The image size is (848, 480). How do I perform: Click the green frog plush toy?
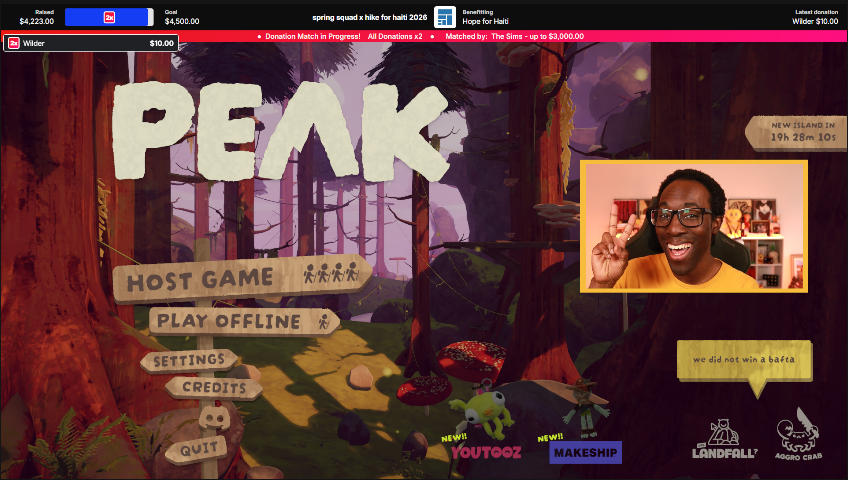[x=483, y=413]
